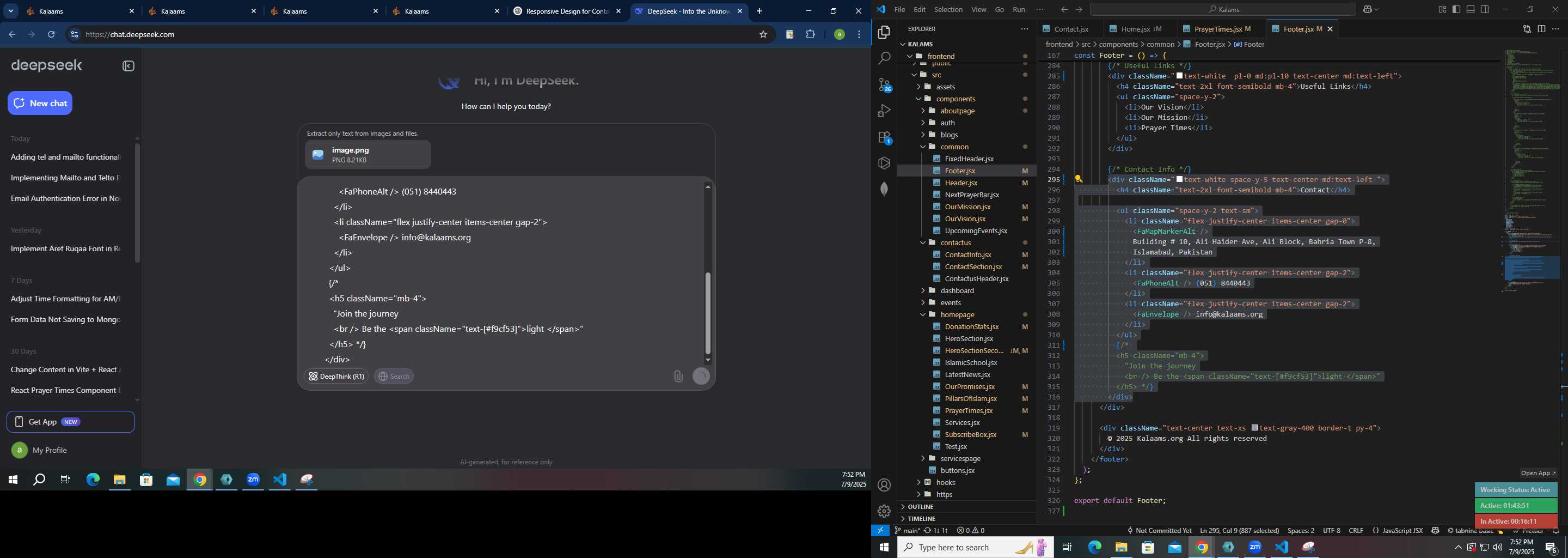Open HeroSection.jsx file in Explorer
1568x558 pixels.
click(968, 339)
